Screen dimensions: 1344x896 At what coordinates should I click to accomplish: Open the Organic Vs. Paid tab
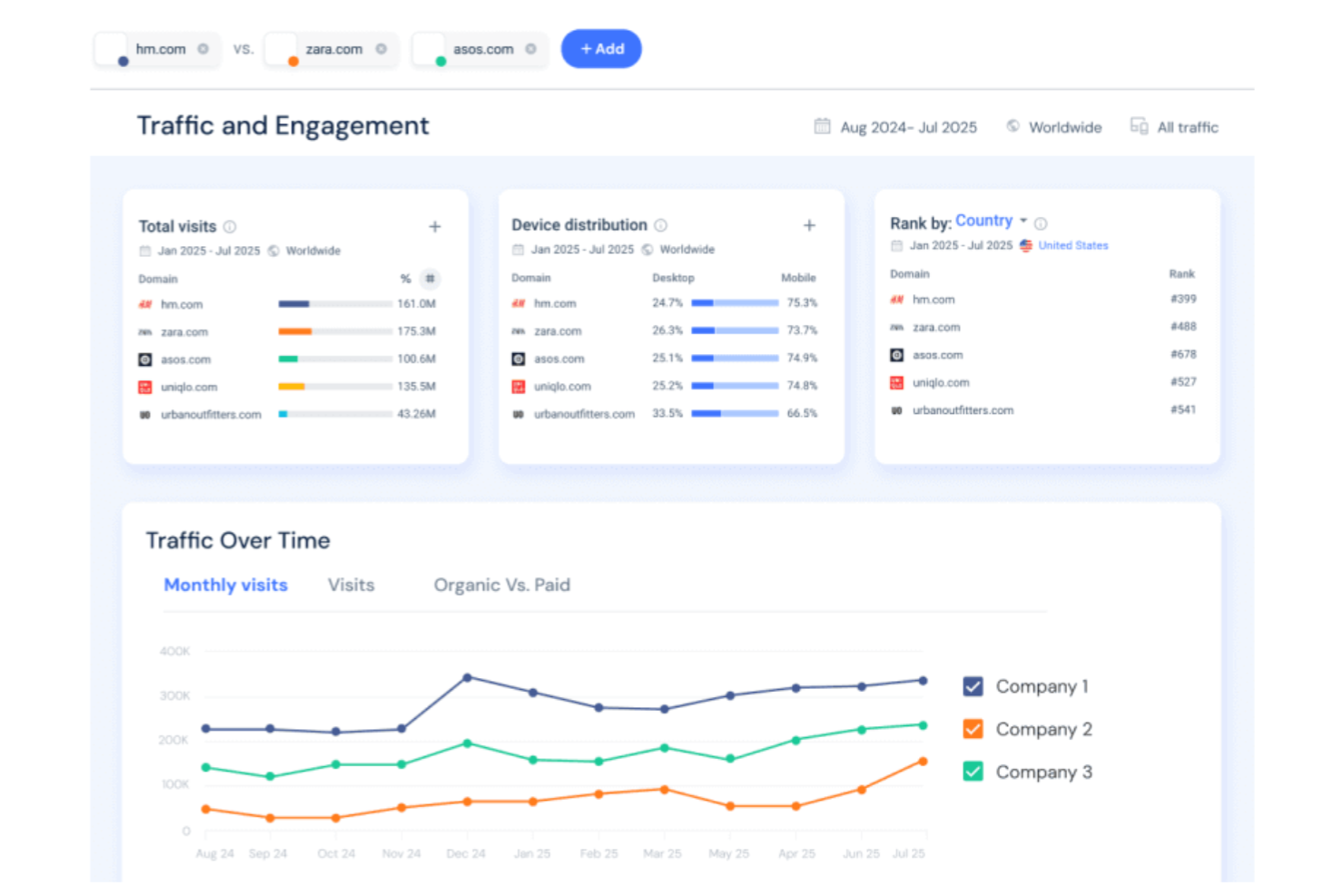click(x=502, y=585)
